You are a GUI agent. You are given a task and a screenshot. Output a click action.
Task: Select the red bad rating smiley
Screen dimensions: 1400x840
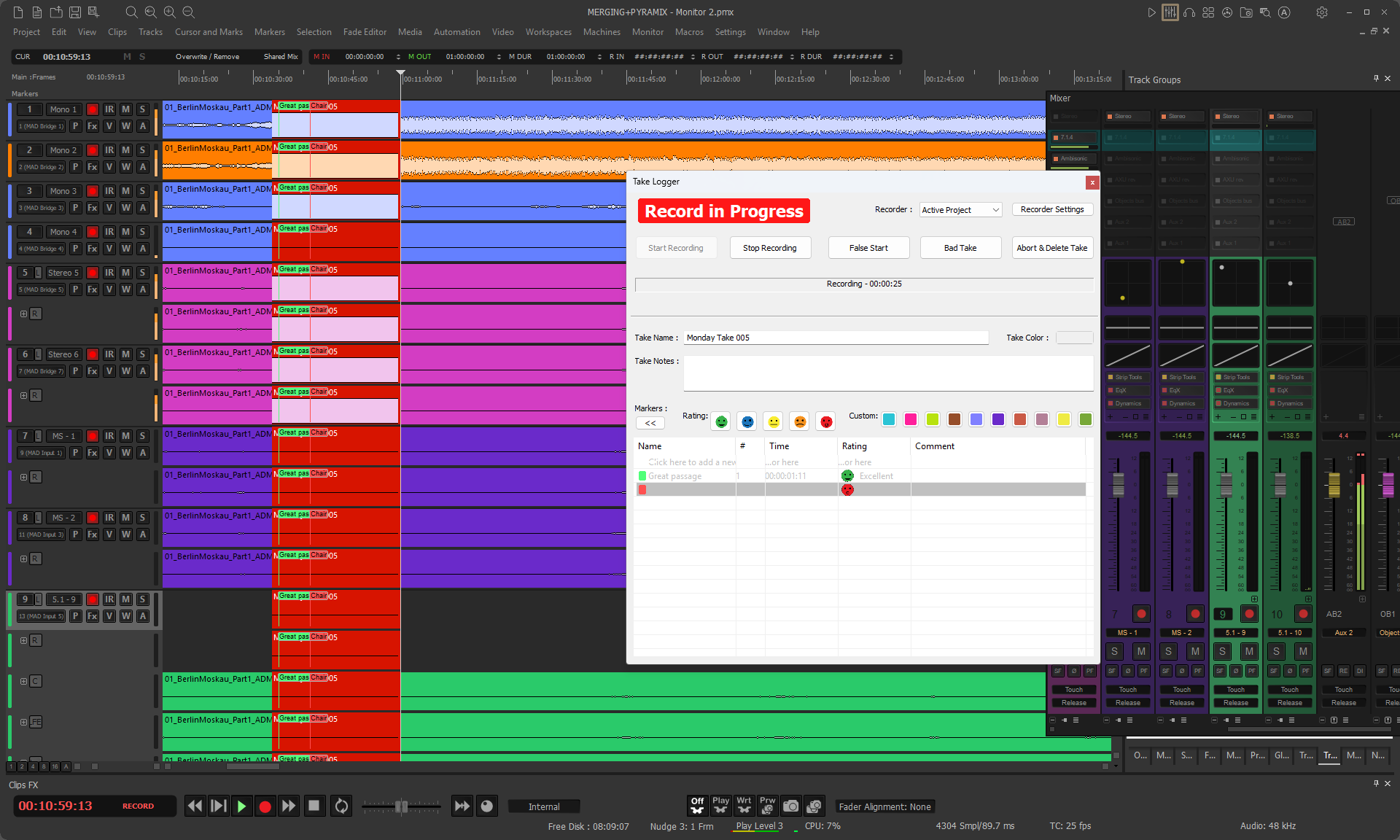point(826,421)
